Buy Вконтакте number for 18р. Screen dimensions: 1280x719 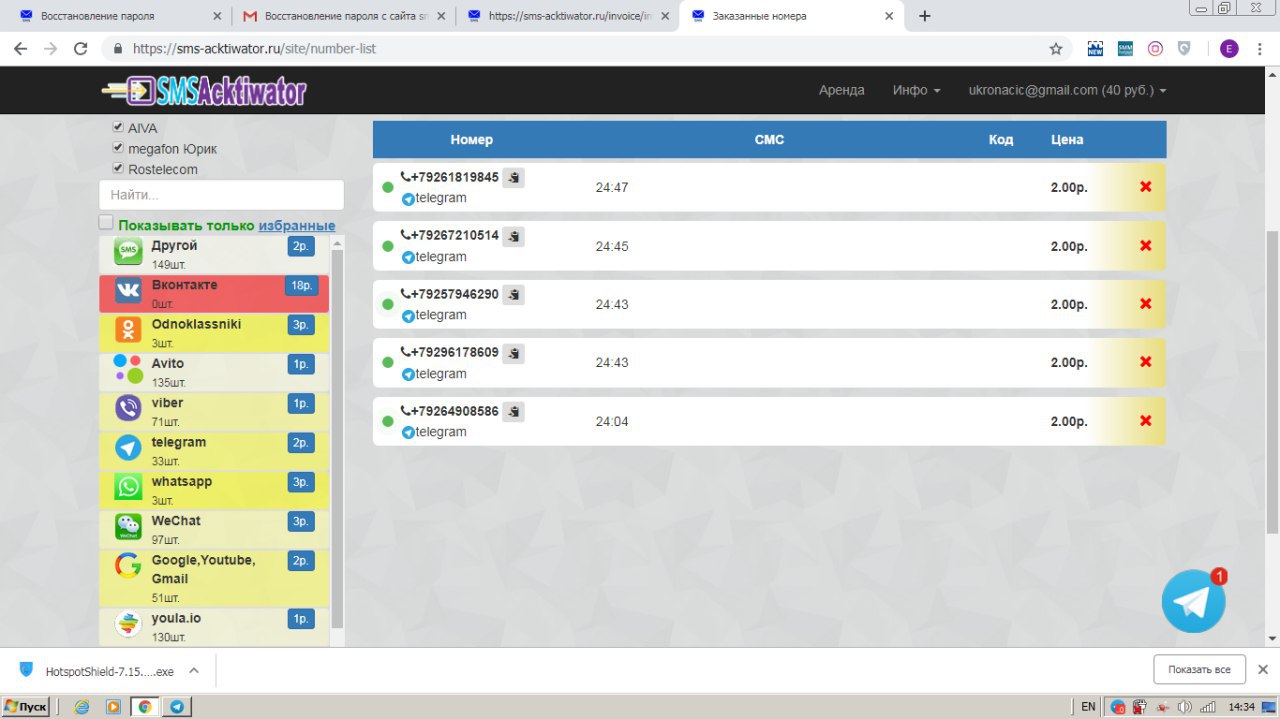pos(301,286)
